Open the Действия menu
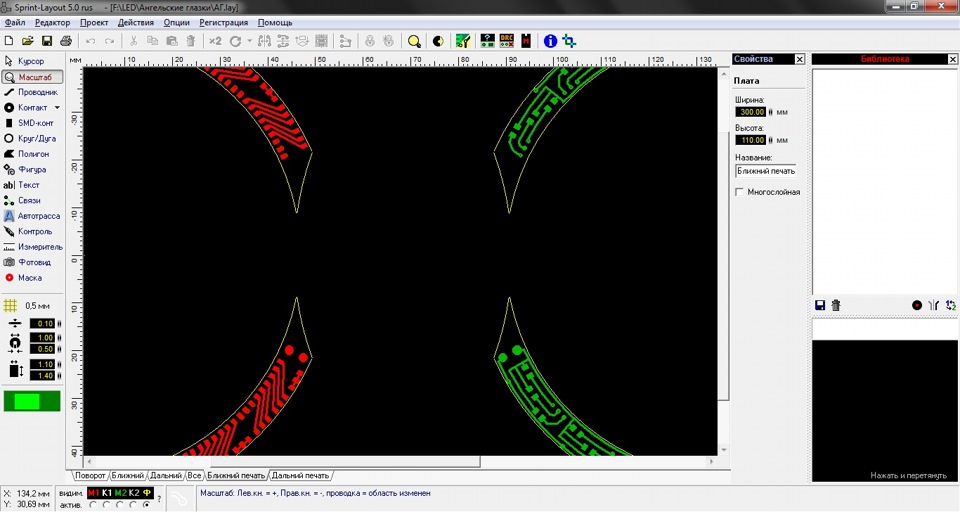960x512 pixels. coord(136,23)
